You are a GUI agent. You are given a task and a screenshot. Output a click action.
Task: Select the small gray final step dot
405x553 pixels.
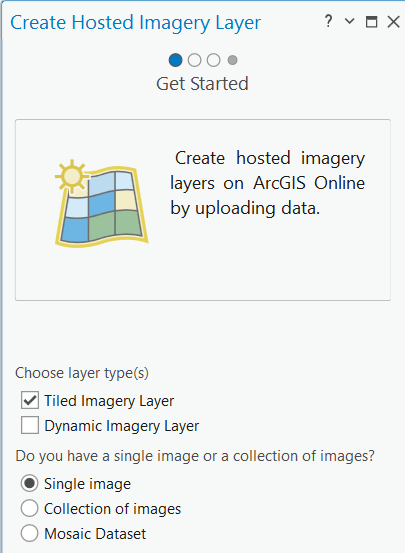(x=232, y=60)
